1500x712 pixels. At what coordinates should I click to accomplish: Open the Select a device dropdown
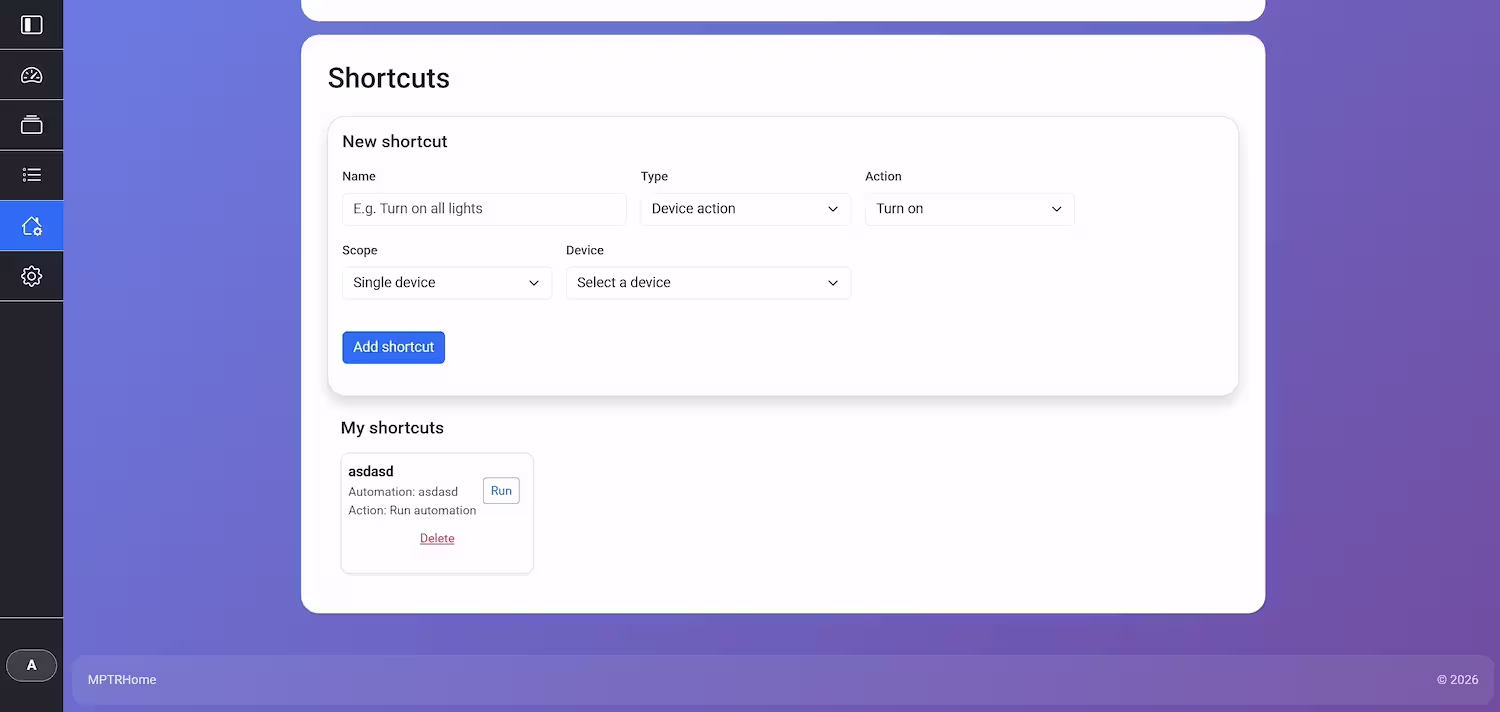(x=707, y=283)
